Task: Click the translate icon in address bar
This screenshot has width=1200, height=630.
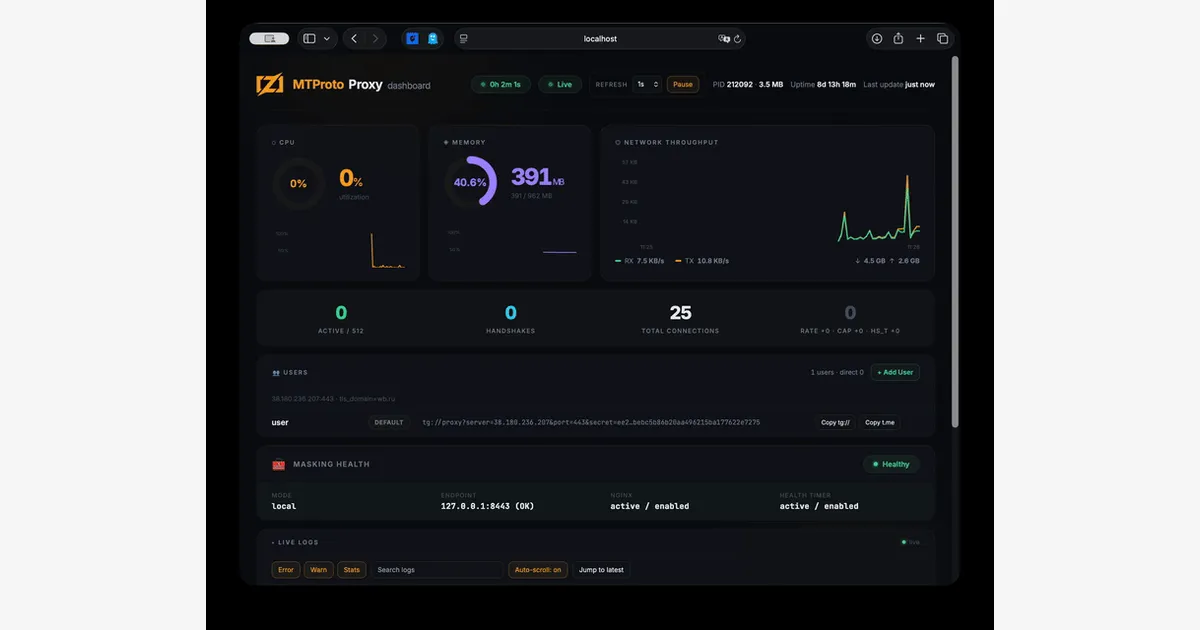Action: tap(724, 39)
